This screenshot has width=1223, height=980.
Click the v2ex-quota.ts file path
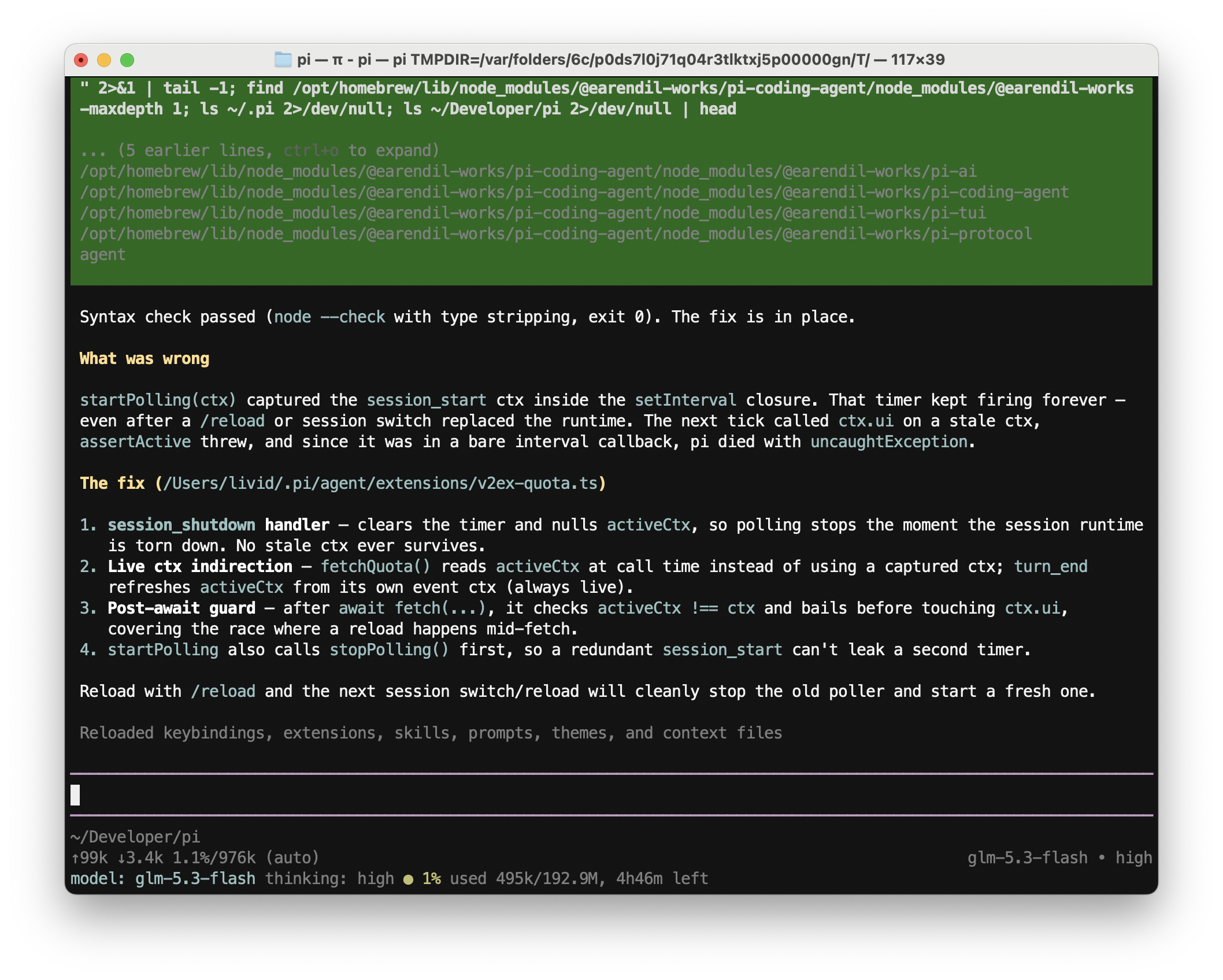[380, 483]
